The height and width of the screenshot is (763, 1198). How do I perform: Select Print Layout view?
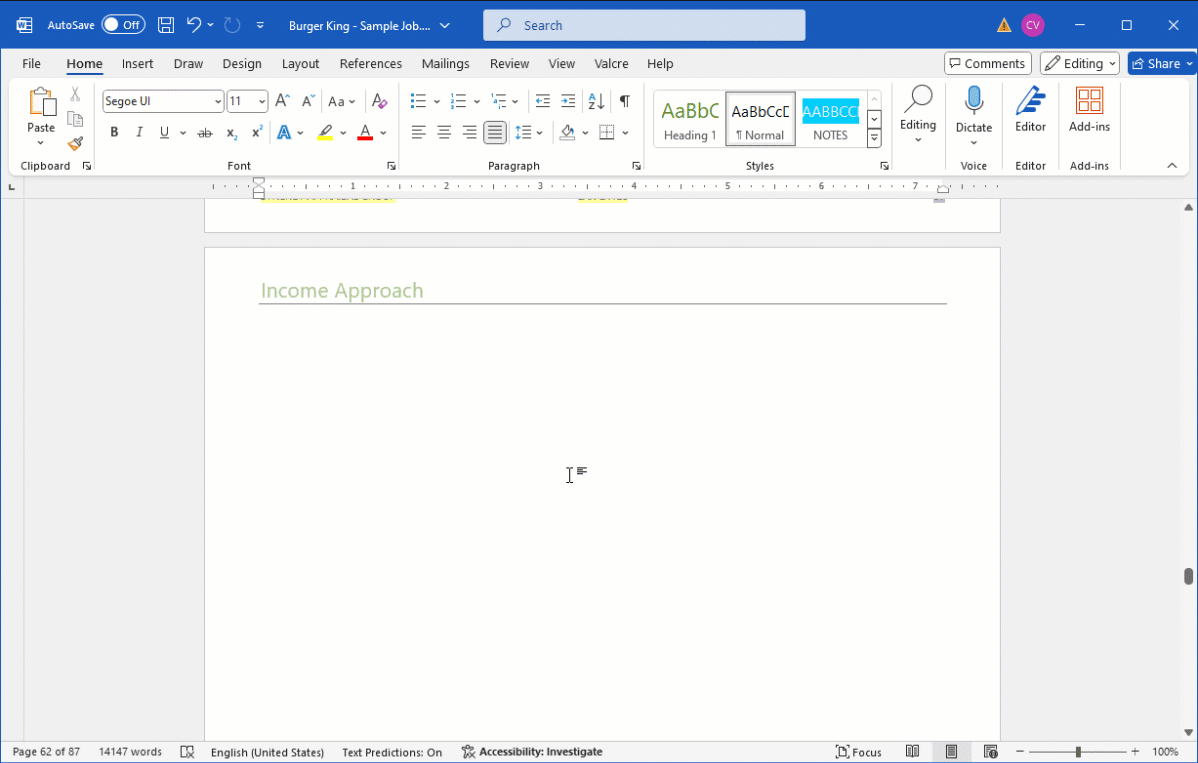tap(951, 752)
